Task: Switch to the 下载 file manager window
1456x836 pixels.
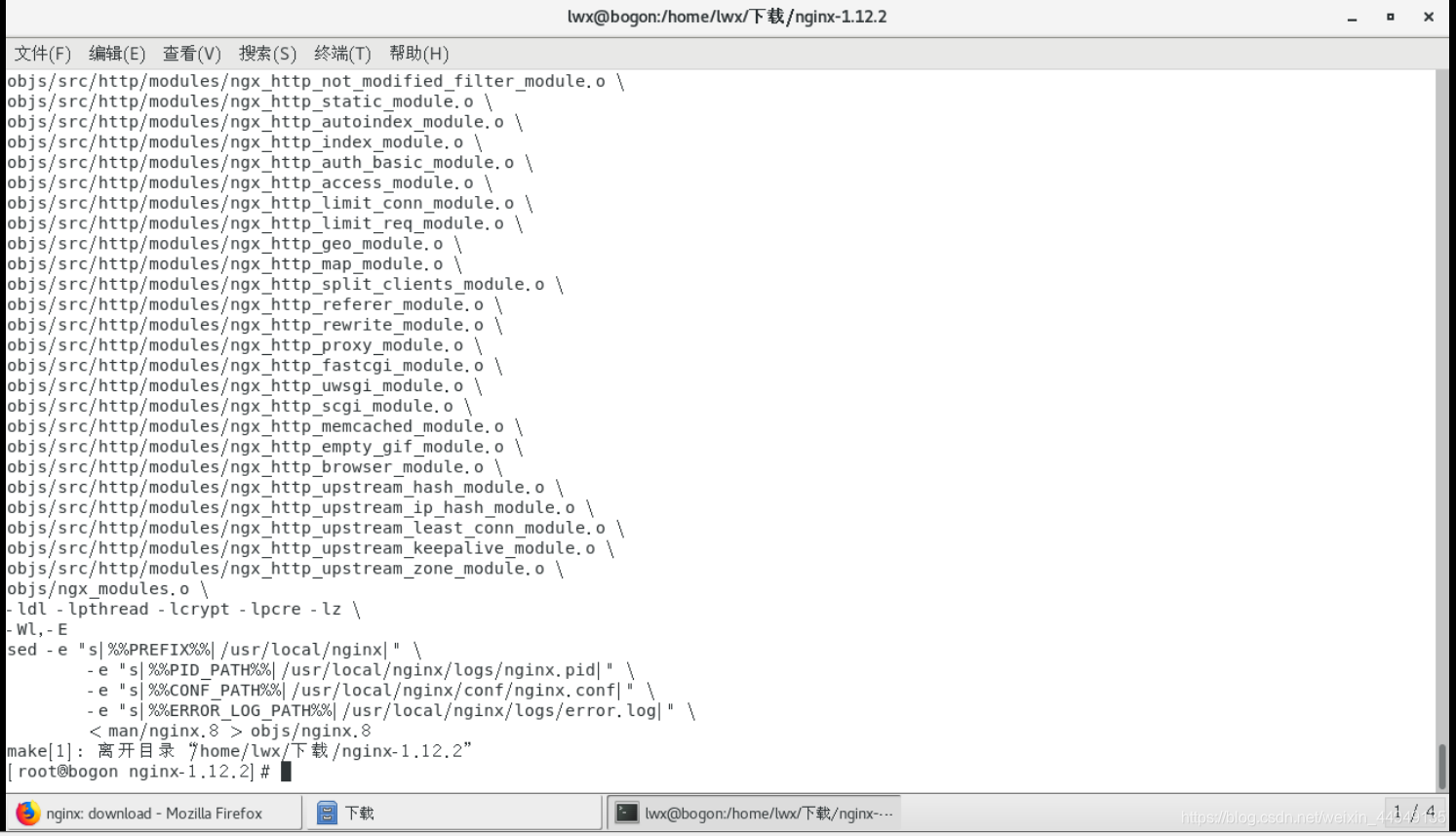Action: pos(454,813)
